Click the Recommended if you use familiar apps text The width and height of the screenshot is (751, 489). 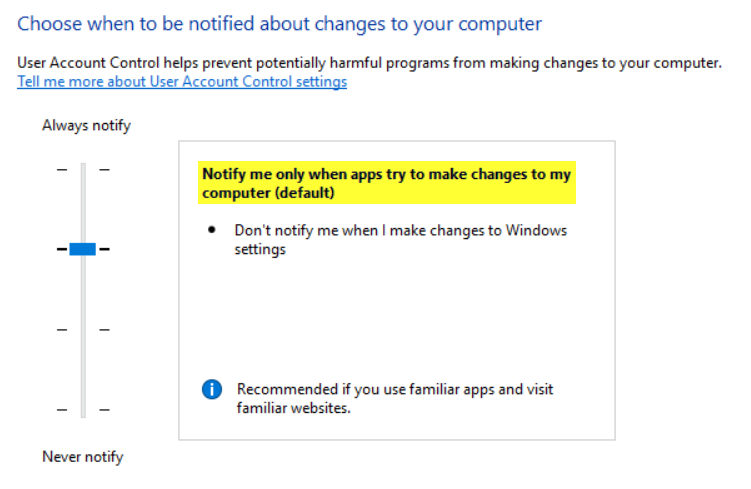tap(395, 398)
